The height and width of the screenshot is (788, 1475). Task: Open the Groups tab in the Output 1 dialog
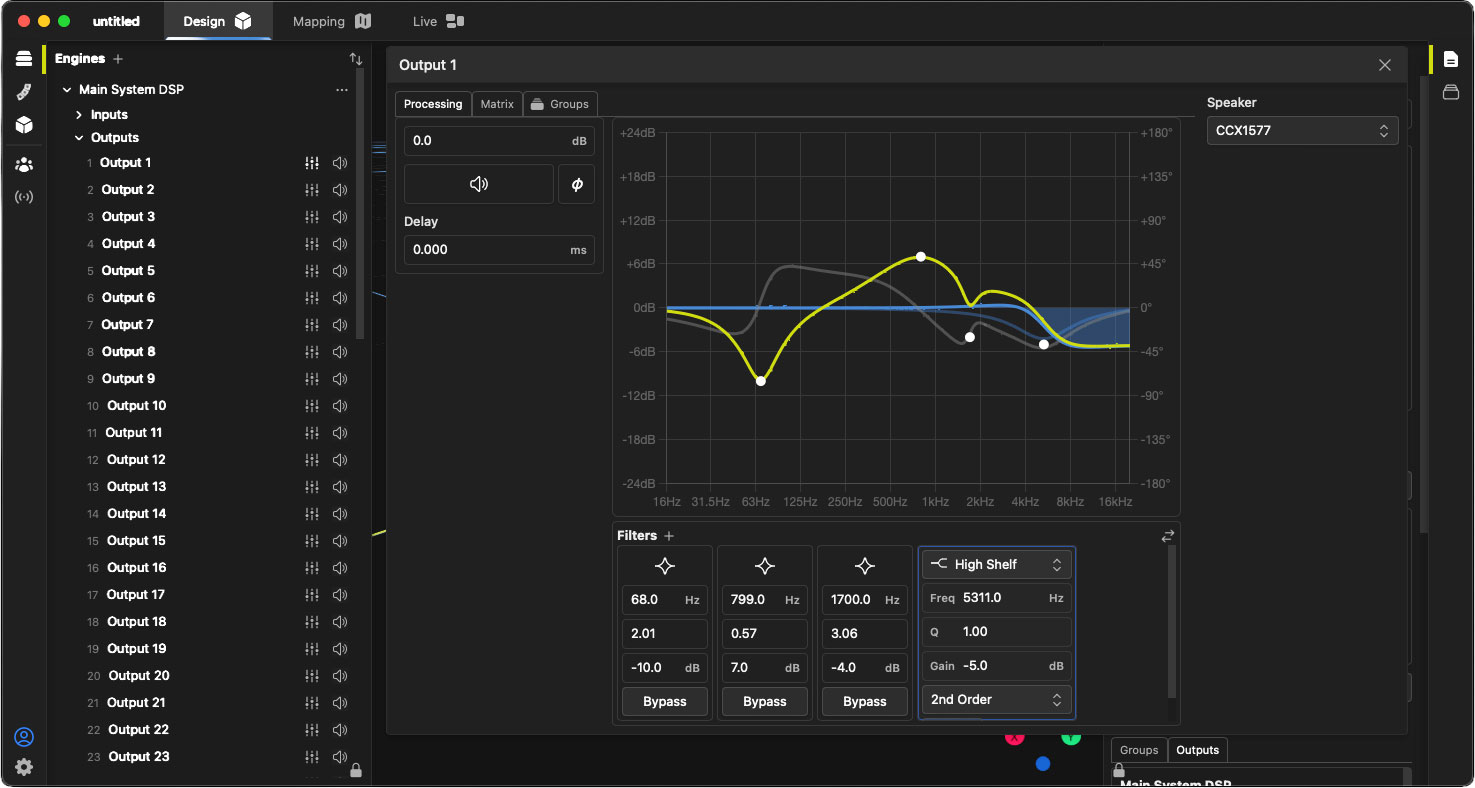point(560,104)
